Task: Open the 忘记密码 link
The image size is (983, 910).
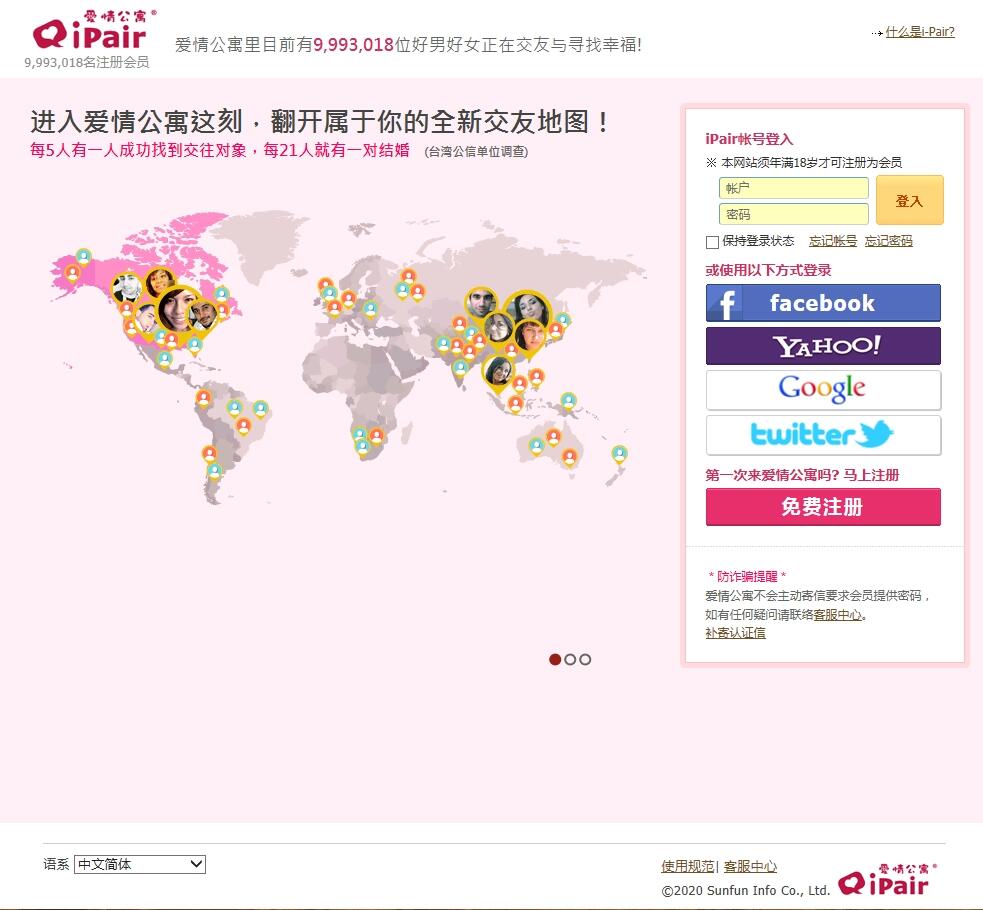Action: click(888, 241)
